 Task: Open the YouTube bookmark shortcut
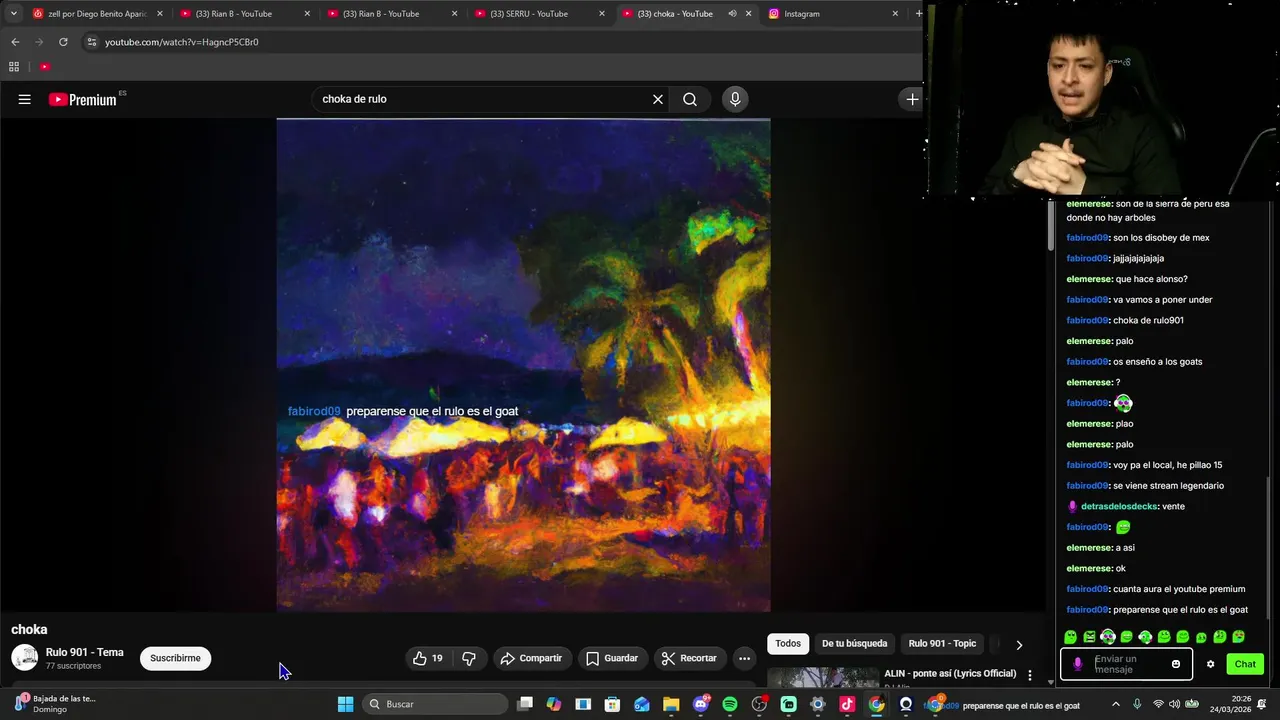pos(45,67)
